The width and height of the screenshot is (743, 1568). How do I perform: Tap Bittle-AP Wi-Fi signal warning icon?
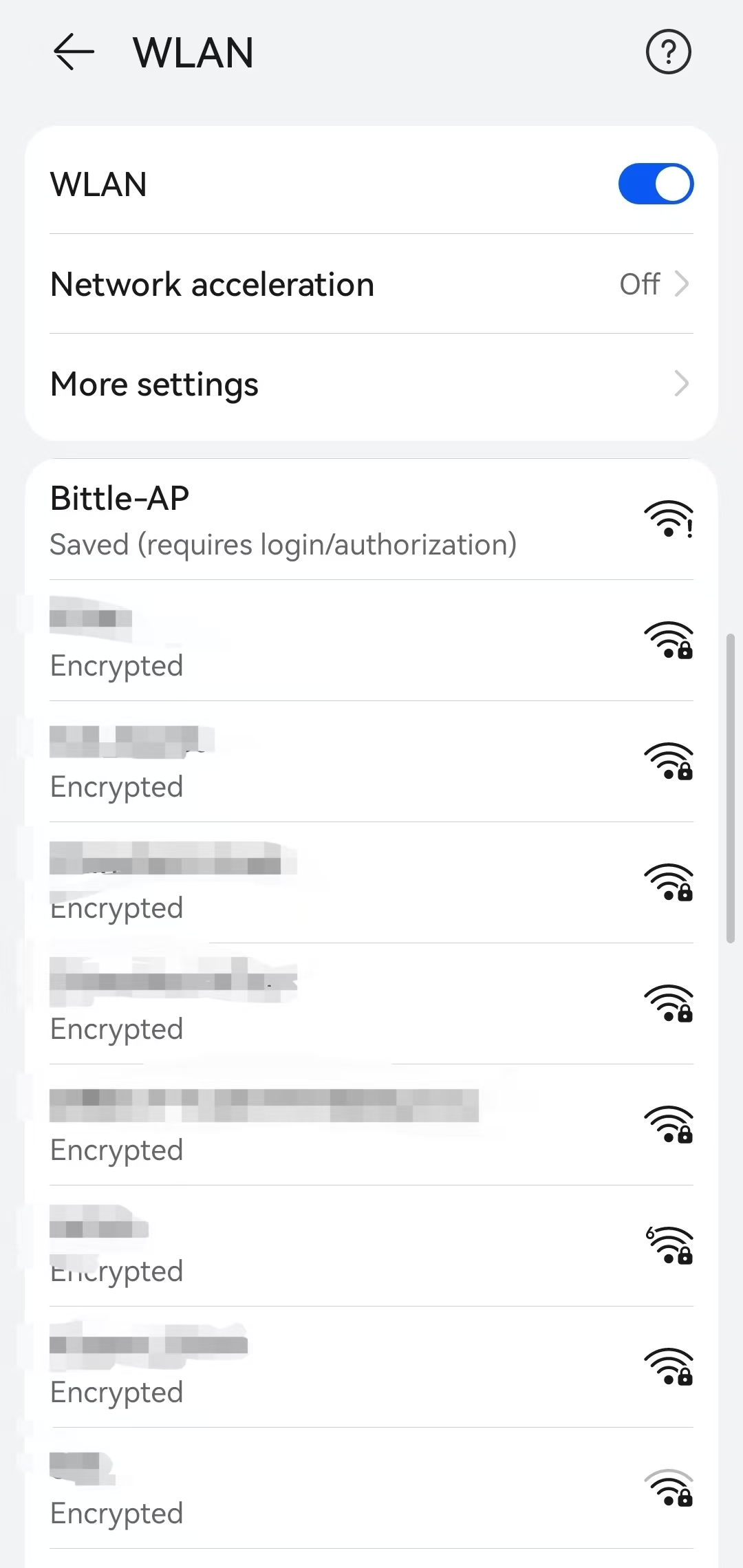click(x=668, y=519)
